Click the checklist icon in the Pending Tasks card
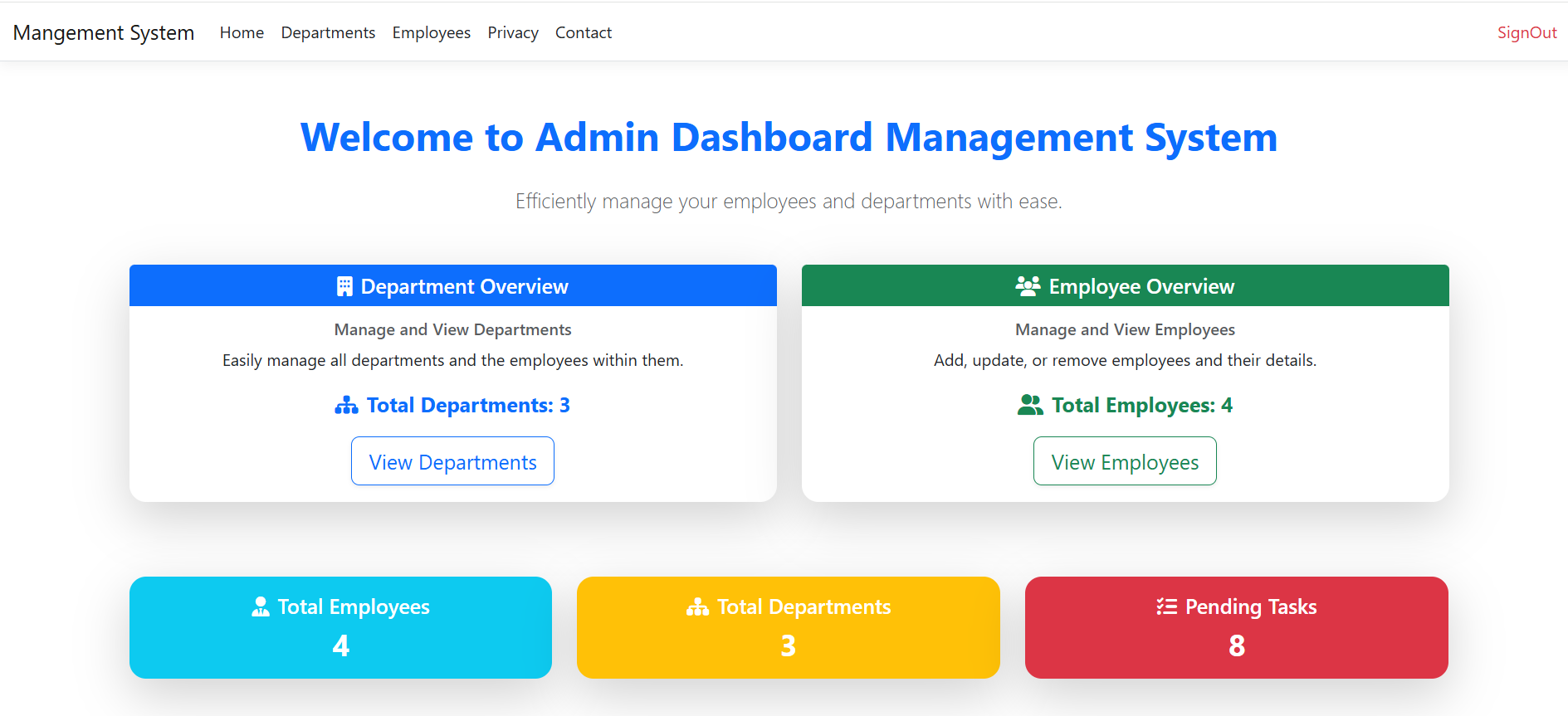 click(1166, 607)
